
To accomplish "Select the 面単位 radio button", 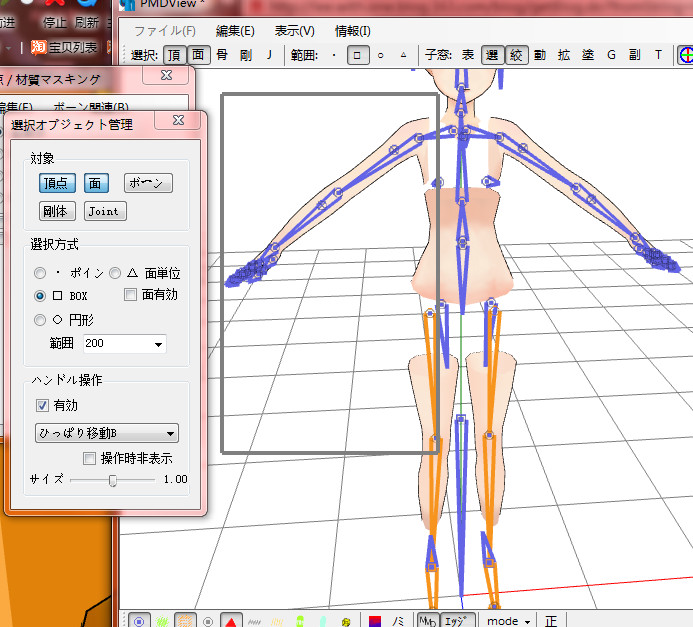I will pyautogui.click(x=115, y=273).
